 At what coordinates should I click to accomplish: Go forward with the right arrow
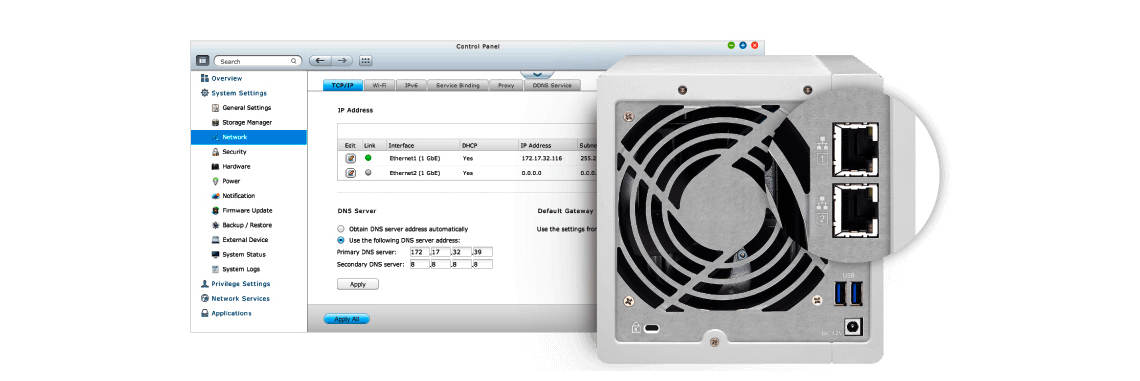(342, 61)
